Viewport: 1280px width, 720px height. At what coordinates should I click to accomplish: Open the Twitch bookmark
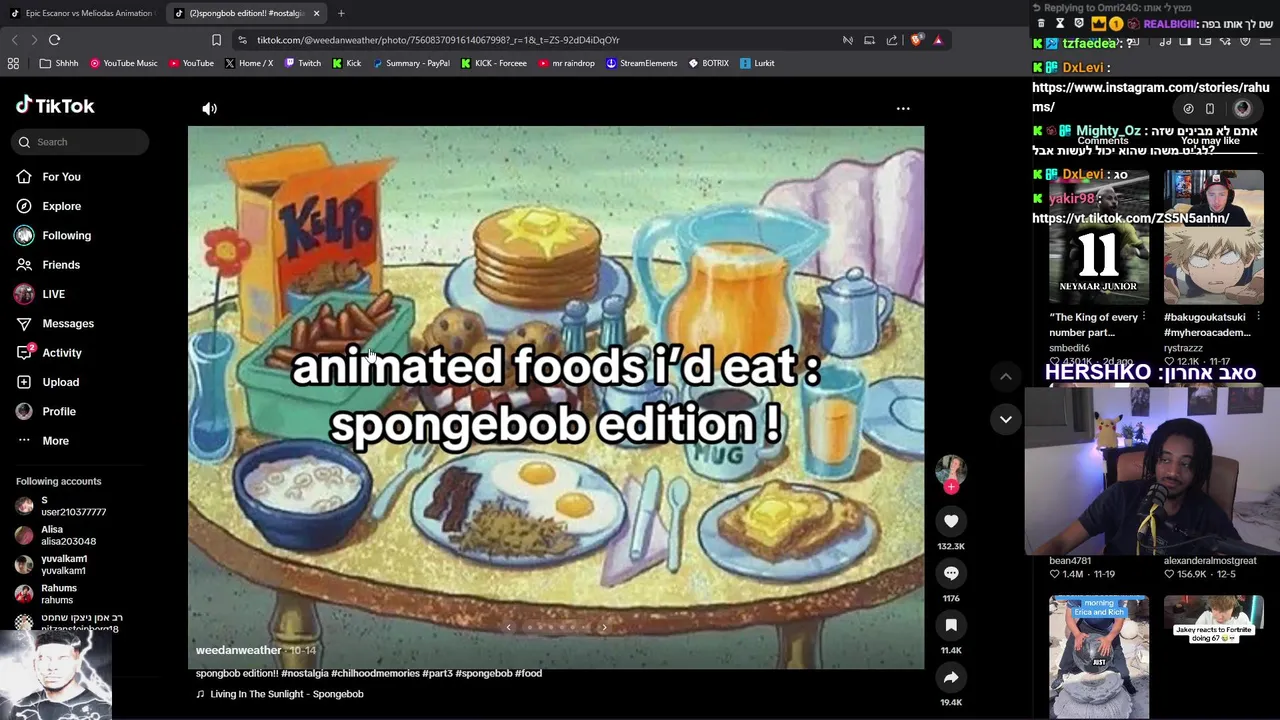pos(303,63)
